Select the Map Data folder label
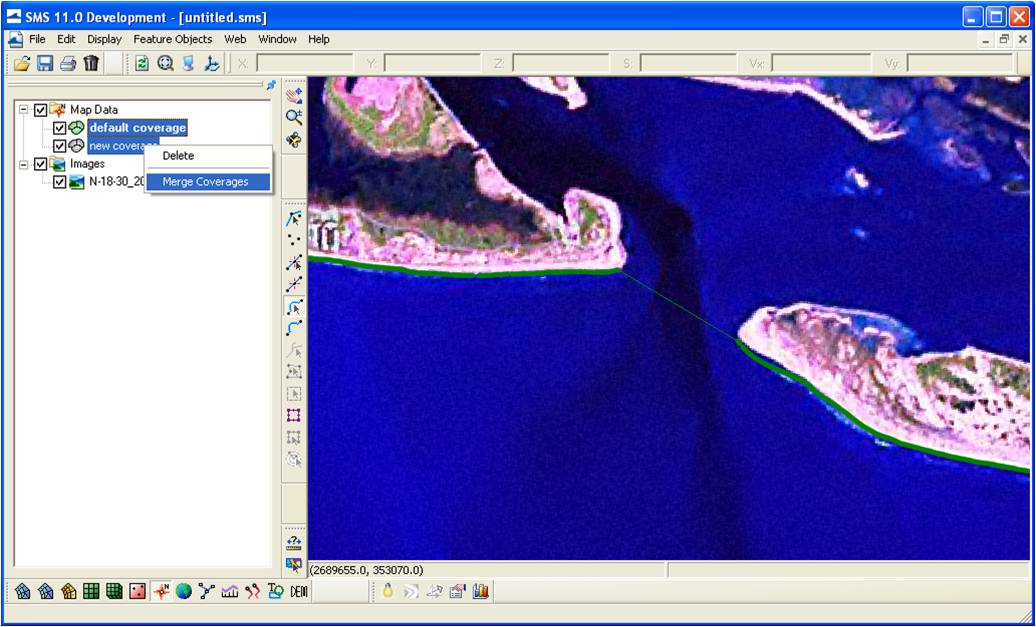 (x=94, y=110)
